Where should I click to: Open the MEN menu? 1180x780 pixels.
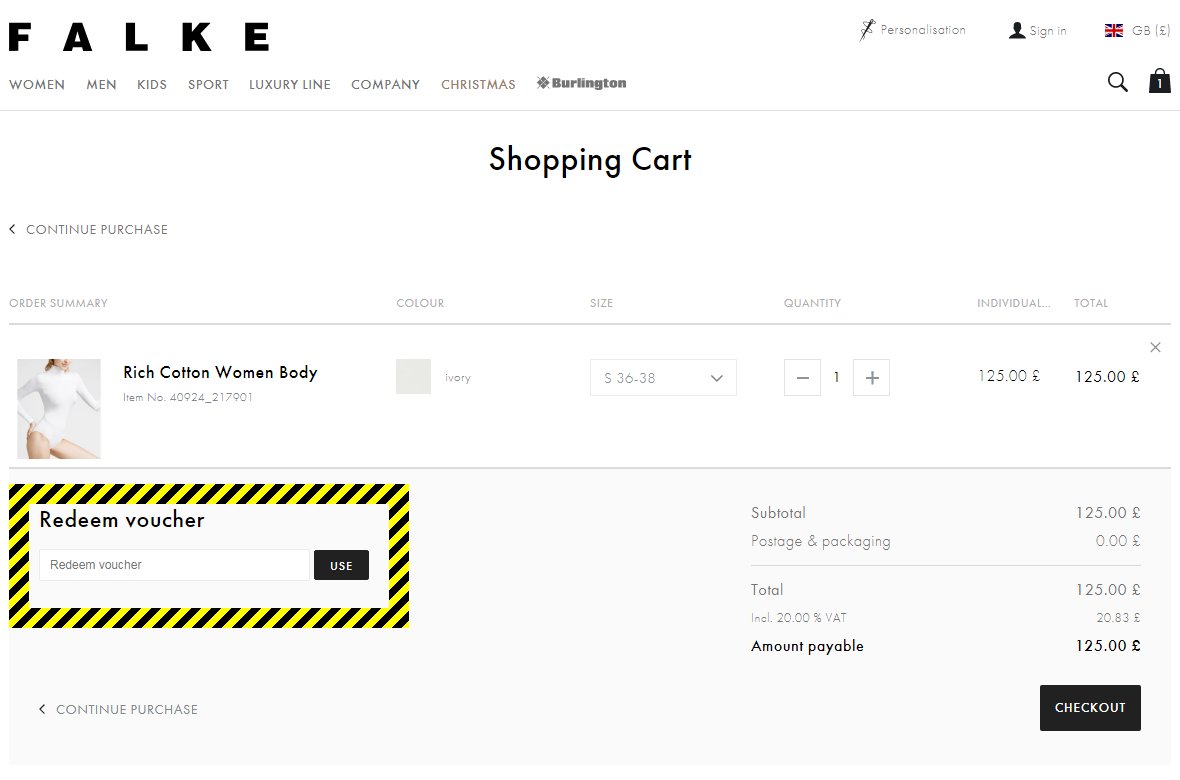(x=102, y=84)
